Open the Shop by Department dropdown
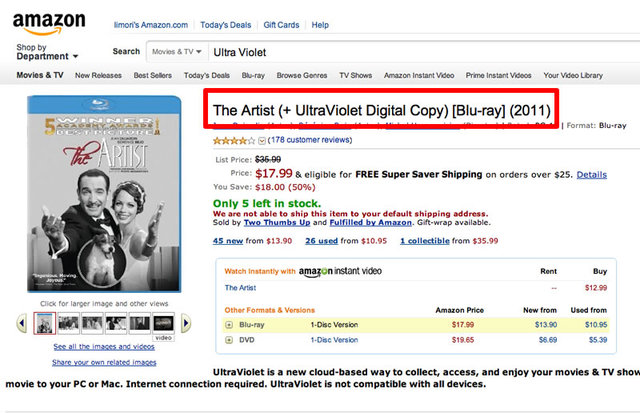640x413 pixels. pos(47,56)
